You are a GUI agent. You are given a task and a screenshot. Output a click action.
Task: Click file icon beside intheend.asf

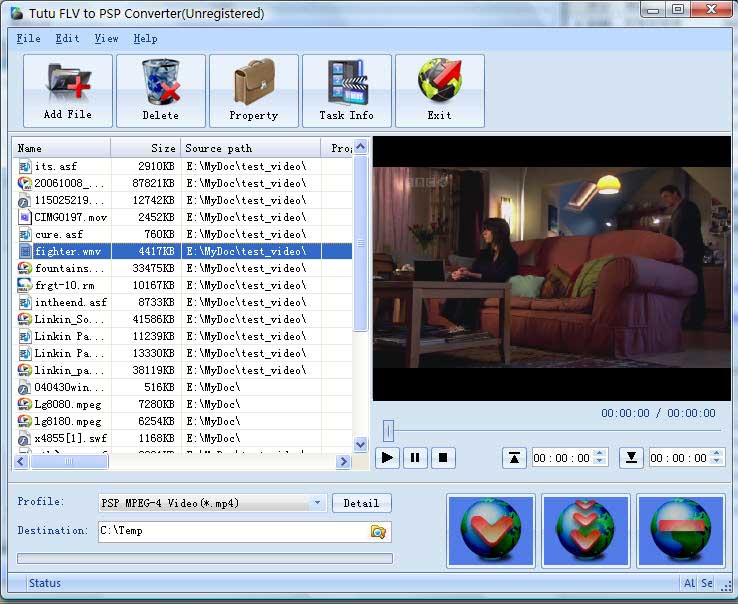(x=24, y=302)
